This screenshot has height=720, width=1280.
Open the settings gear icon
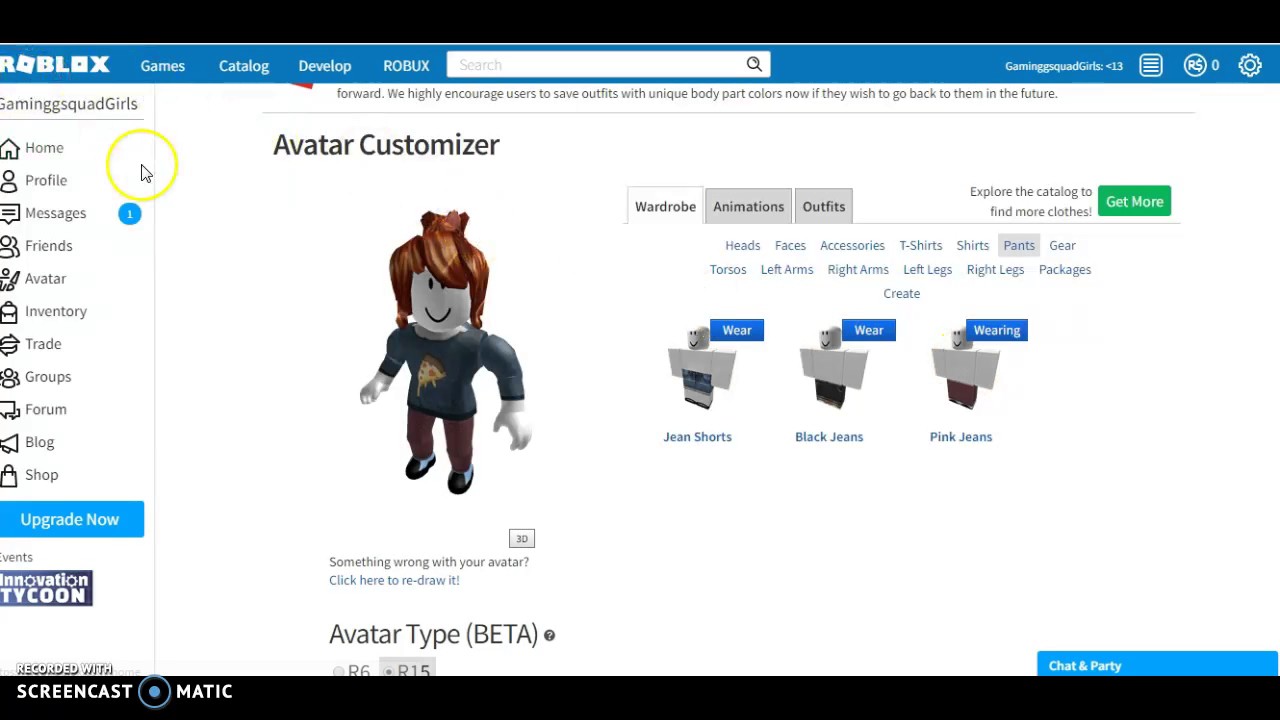[x=1250, y=65]
